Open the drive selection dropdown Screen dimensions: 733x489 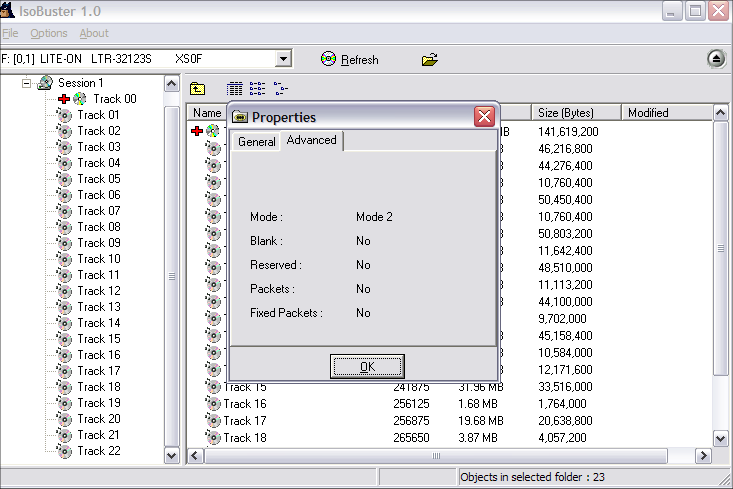(x=283, y=59)
